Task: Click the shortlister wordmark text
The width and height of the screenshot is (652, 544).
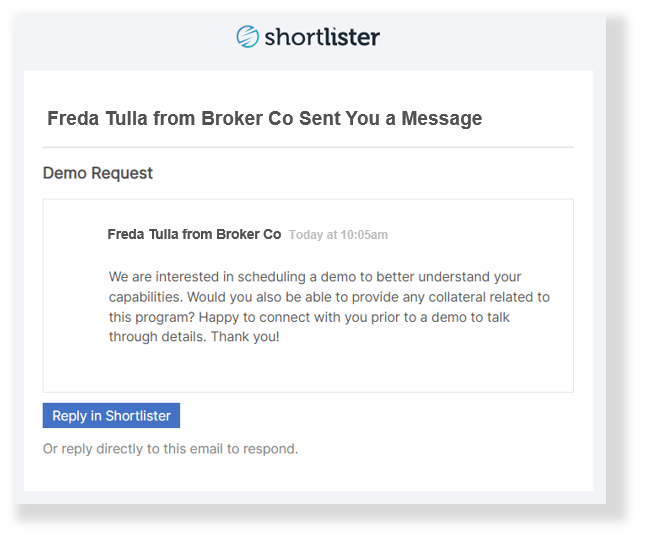Action: tap(322, 37)
